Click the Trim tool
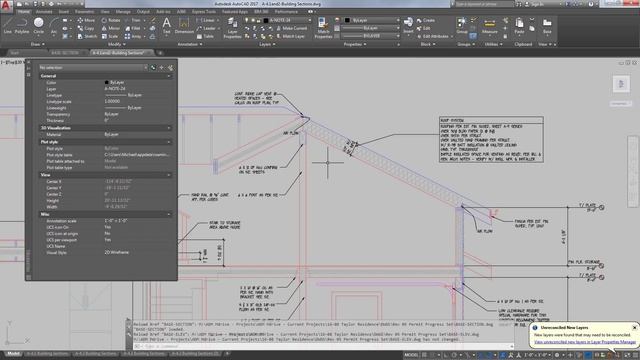This screenshot has height=360, width=640. pyautogui.click(x=133, y=20)
